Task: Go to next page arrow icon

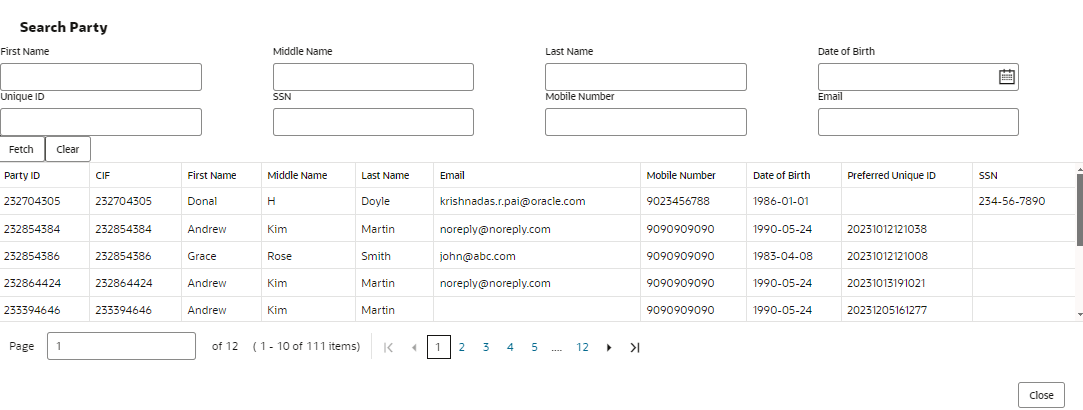Action: [609, 347]
